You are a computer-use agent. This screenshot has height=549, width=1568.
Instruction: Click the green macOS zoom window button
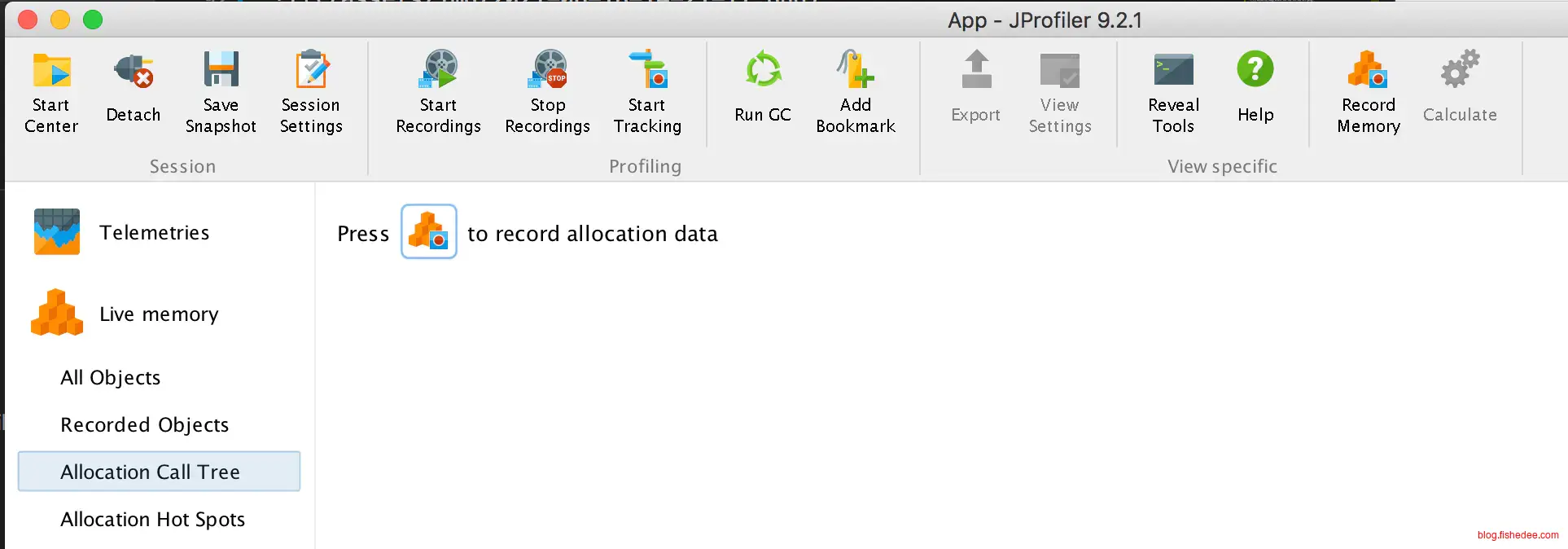pyautogui.click(x=94, y=20)
